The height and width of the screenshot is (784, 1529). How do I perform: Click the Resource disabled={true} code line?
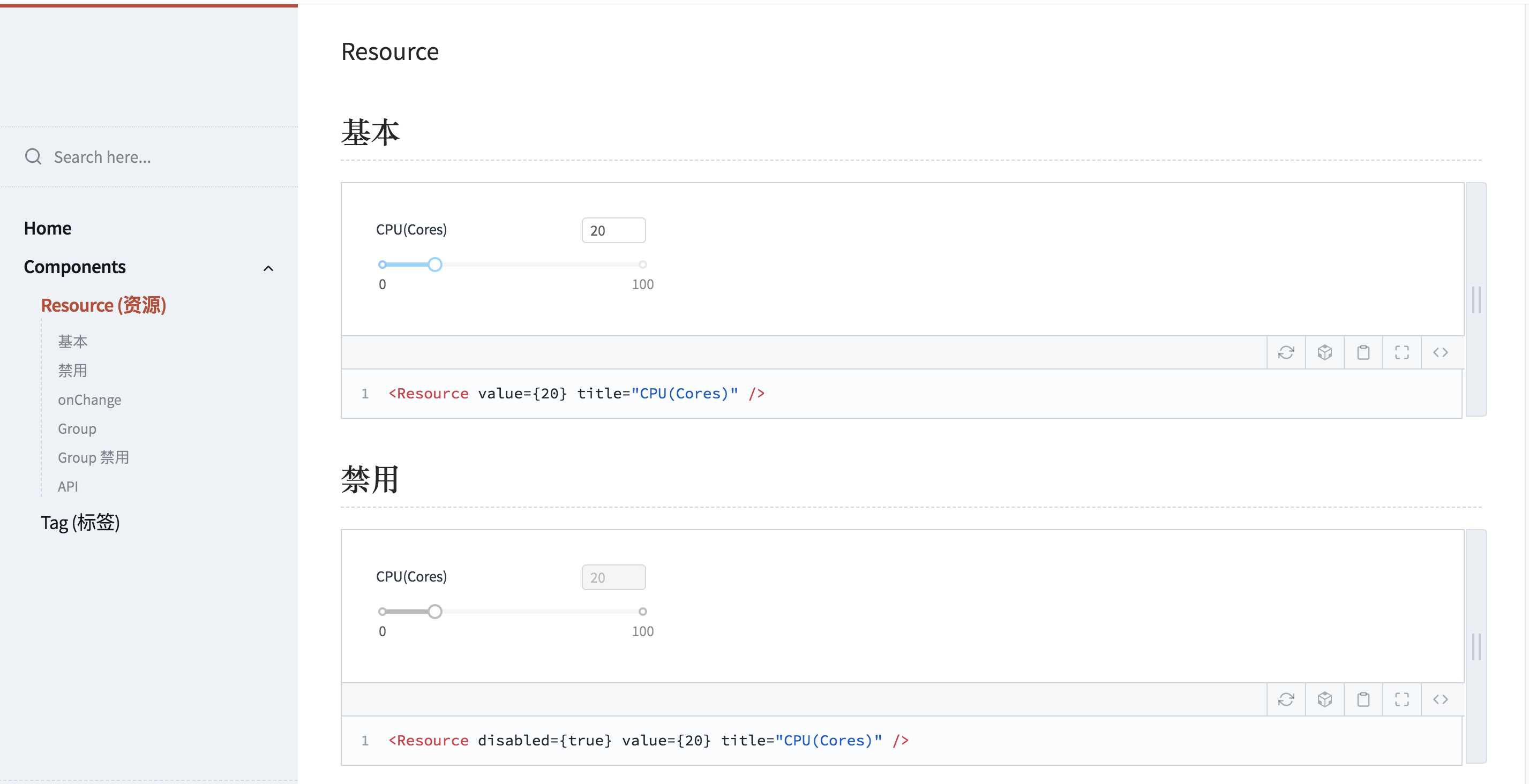click(x=648, y=741)
